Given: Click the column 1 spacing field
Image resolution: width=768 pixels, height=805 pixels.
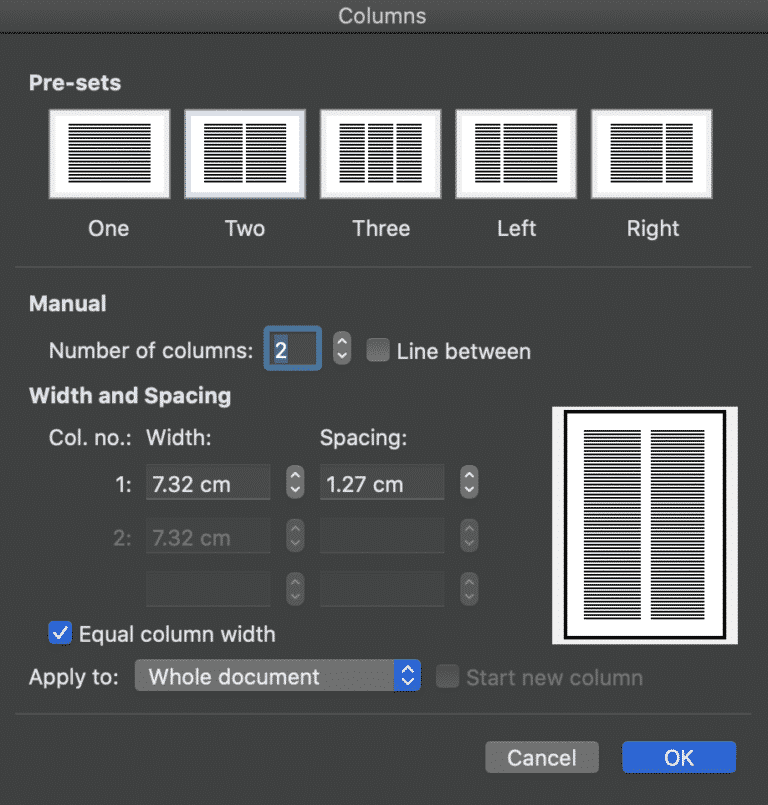Looking at the screenshot, I should (x=382, y=482).
